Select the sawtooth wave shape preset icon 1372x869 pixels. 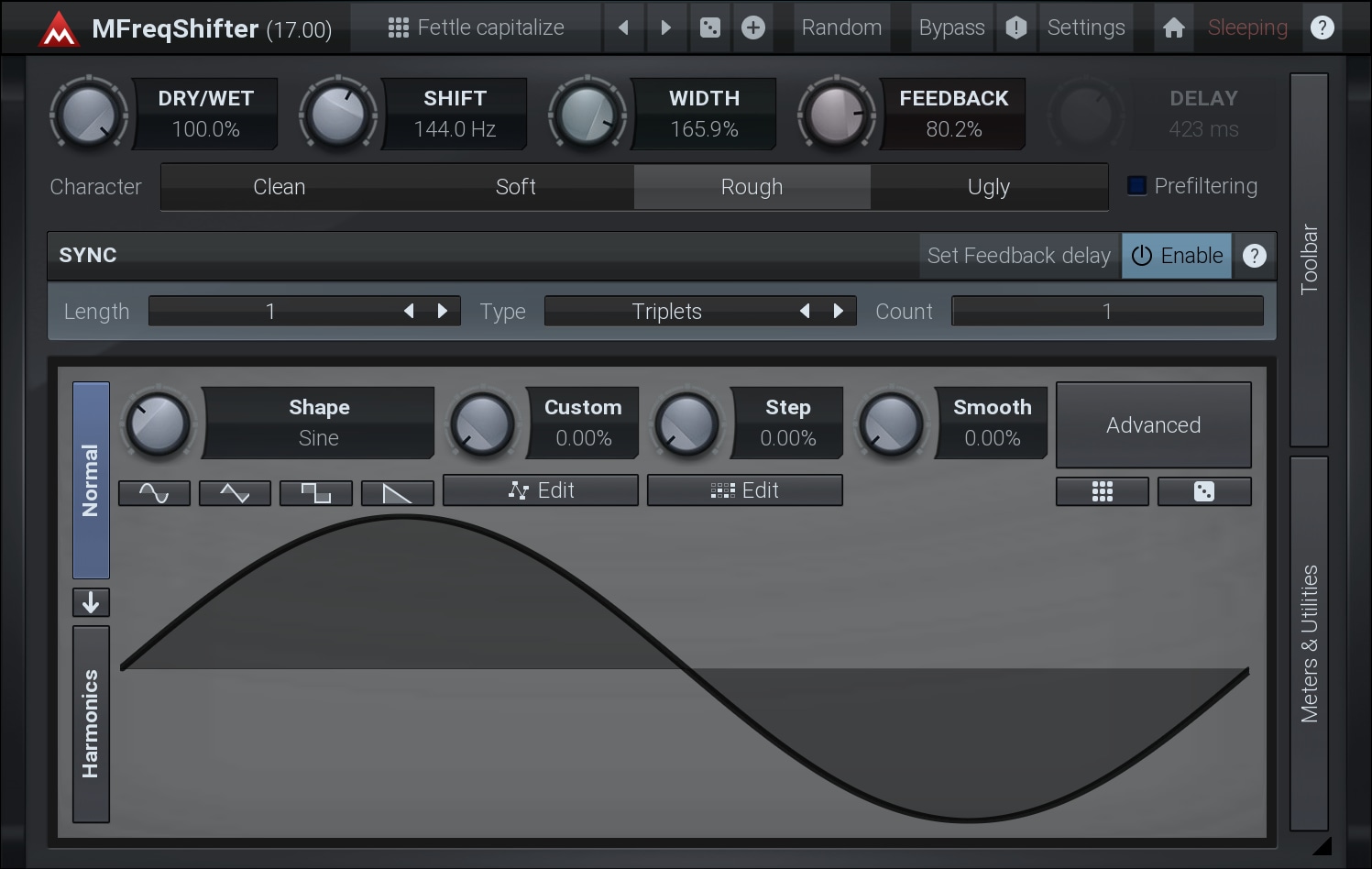[396, 493]
